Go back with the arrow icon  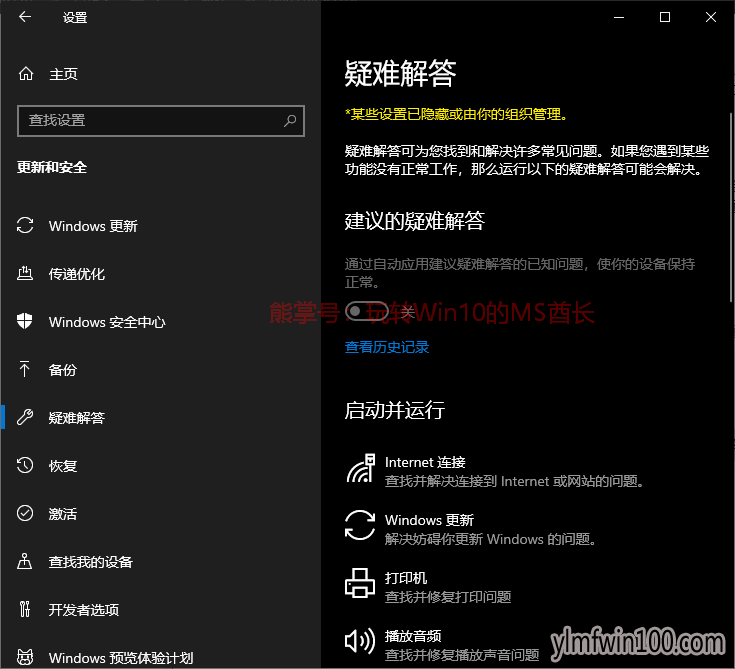(x=25, y=17)
